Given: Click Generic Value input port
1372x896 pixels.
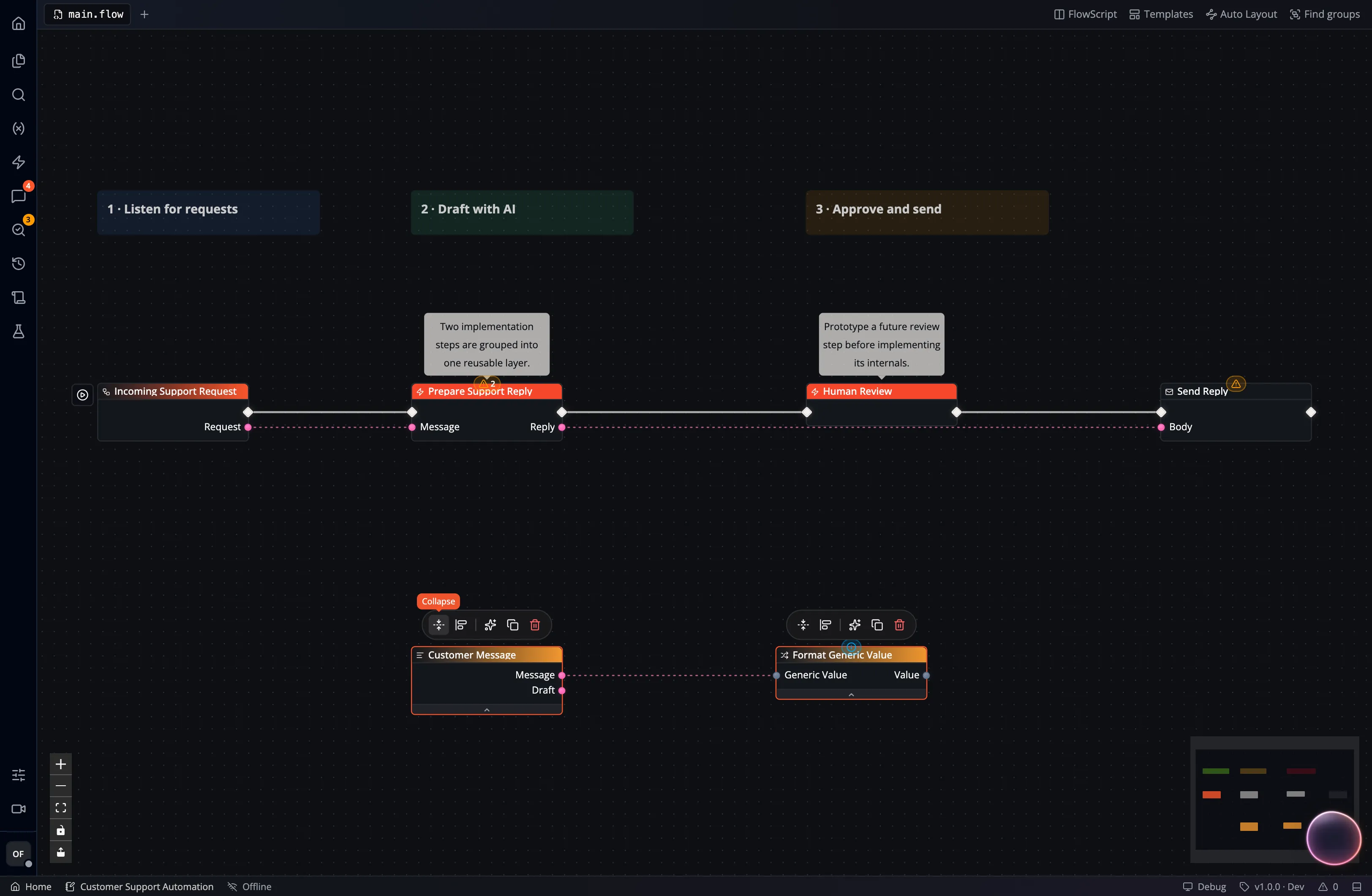Looking at the screenshot, I should point(776,676).
